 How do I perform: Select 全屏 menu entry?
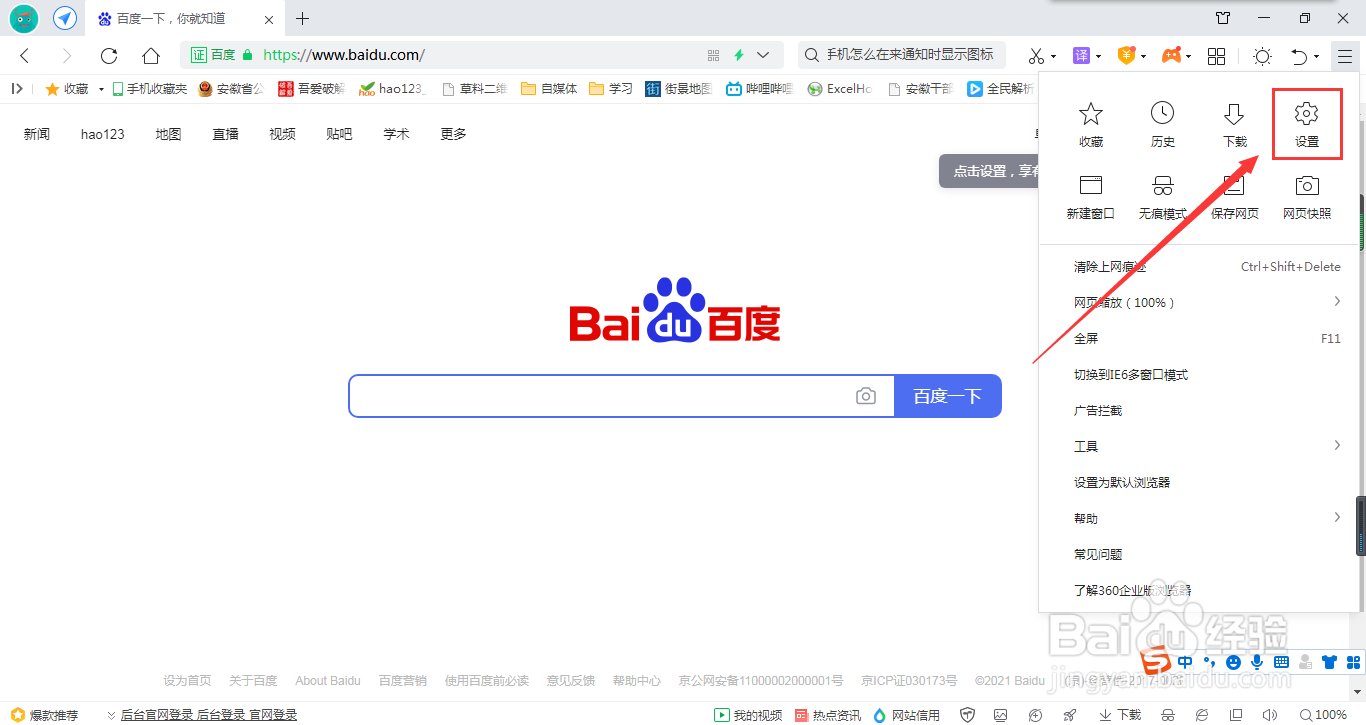(1200, 338)
